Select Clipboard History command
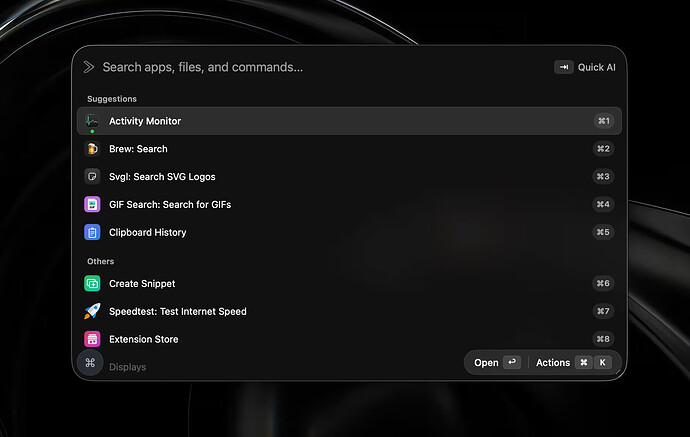 click(349, 232)
